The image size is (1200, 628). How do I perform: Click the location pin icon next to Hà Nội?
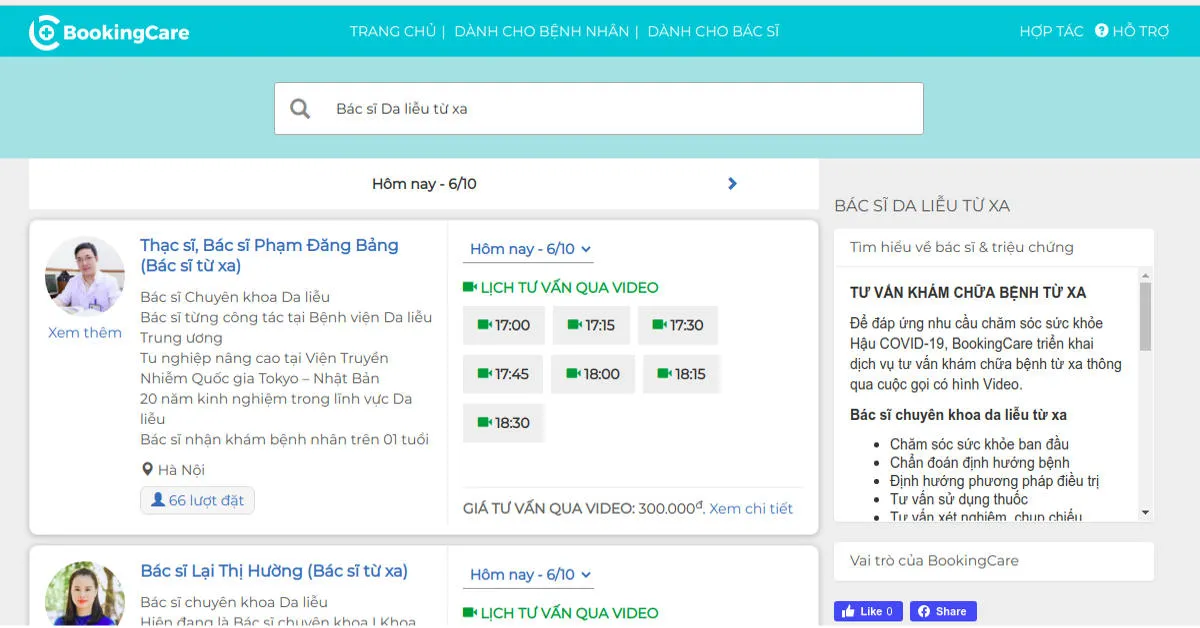point(146,468)
